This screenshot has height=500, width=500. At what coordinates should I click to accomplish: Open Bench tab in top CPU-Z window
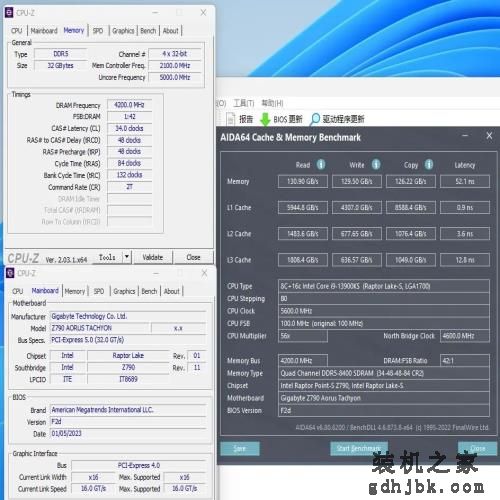tap(148, 31)
